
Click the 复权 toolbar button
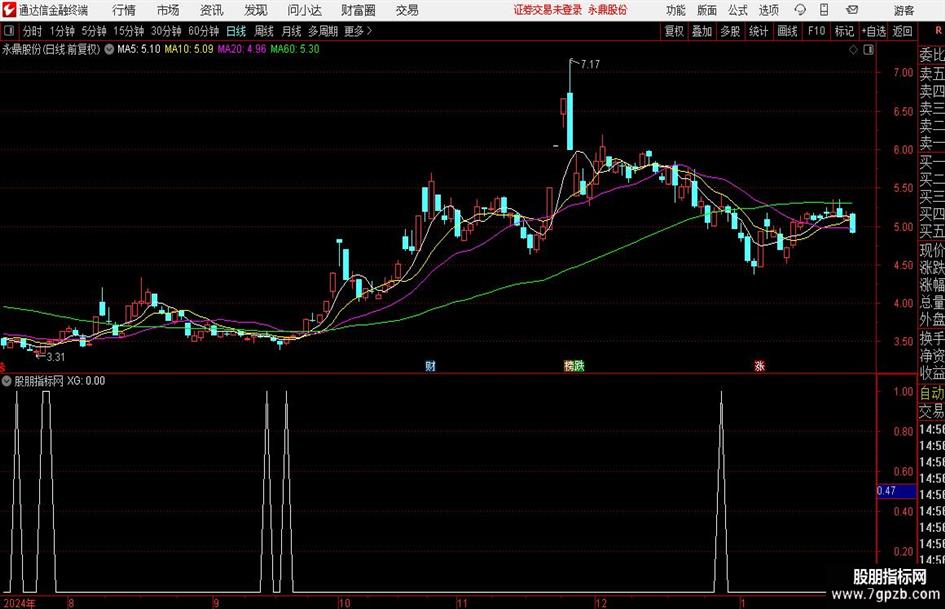pyautogui.click(x=674, y=31)
